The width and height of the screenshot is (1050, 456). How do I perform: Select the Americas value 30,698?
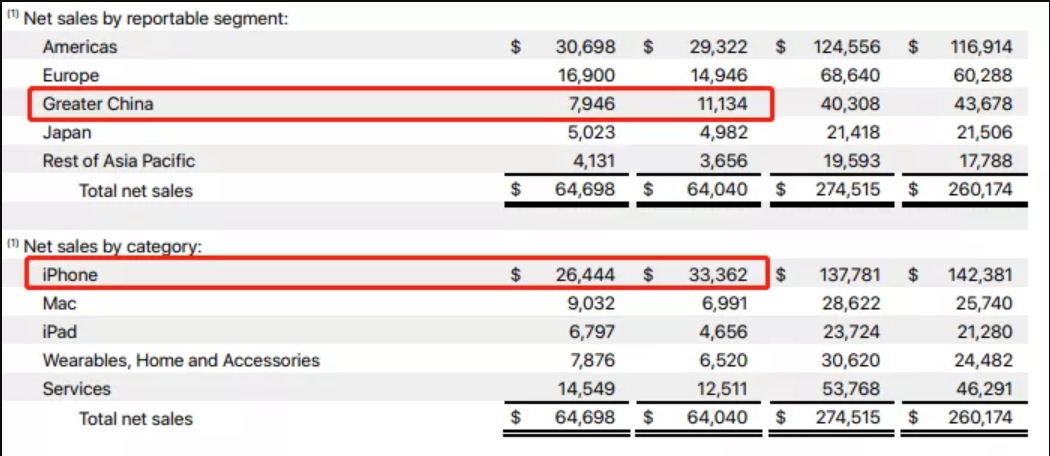(x=585, y=47)
